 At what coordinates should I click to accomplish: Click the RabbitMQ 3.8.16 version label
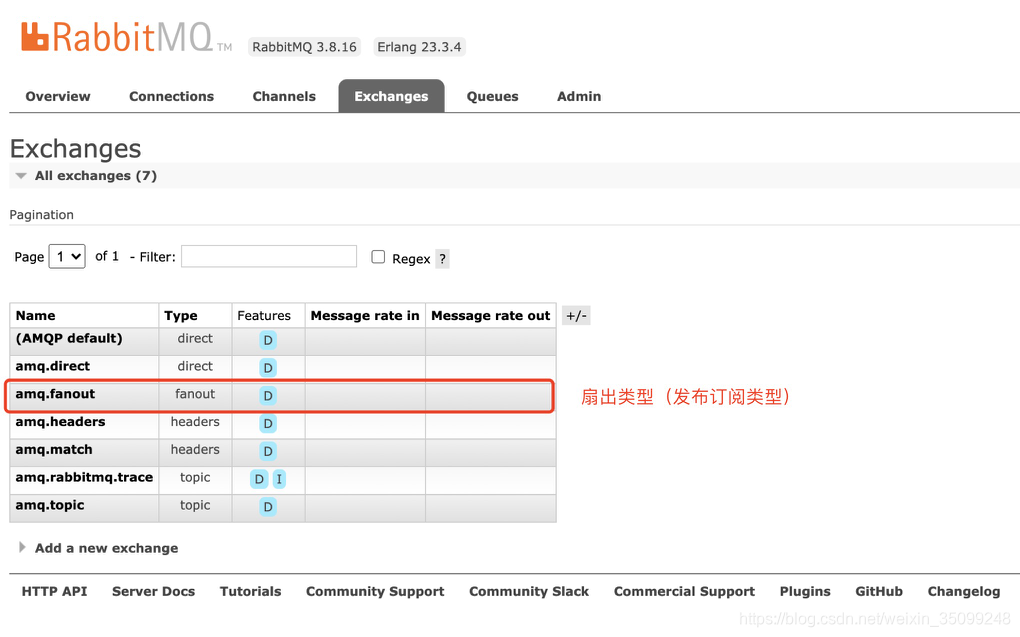click(x=304, y=47)
